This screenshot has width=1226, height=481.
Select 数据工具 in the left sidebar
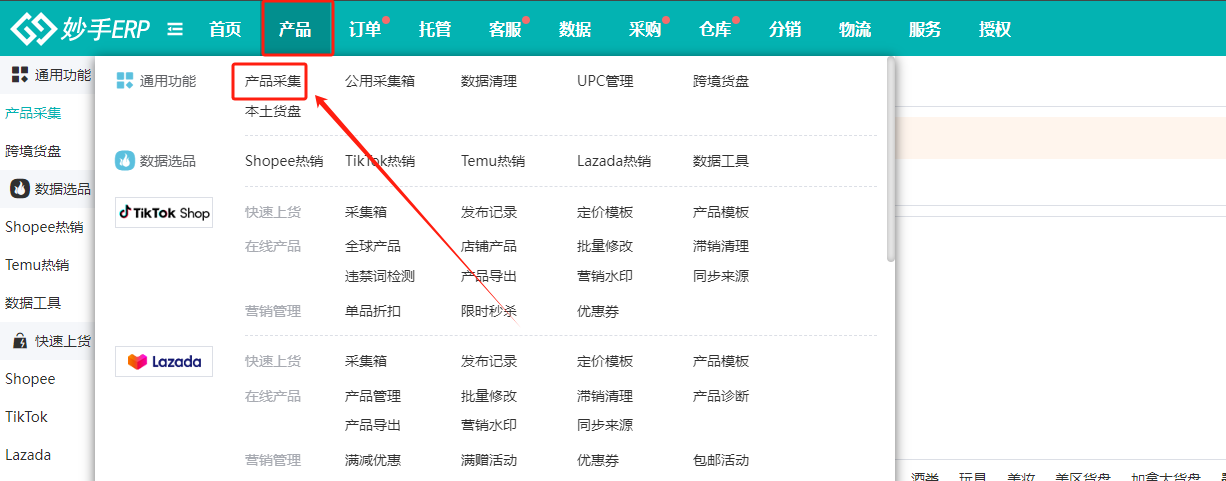[x=33, y=303]
